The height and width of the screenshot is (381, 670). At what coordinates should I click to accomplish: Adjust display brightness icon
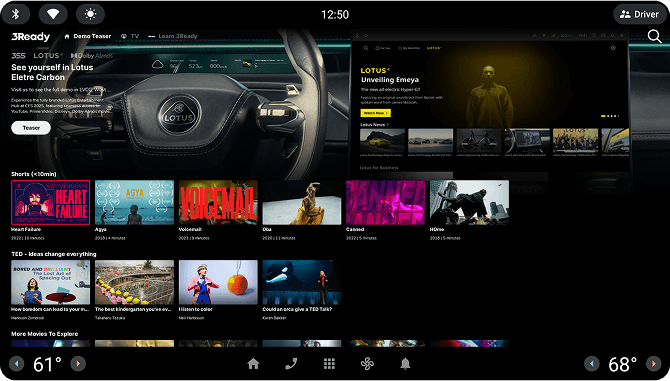coord(90,14)
